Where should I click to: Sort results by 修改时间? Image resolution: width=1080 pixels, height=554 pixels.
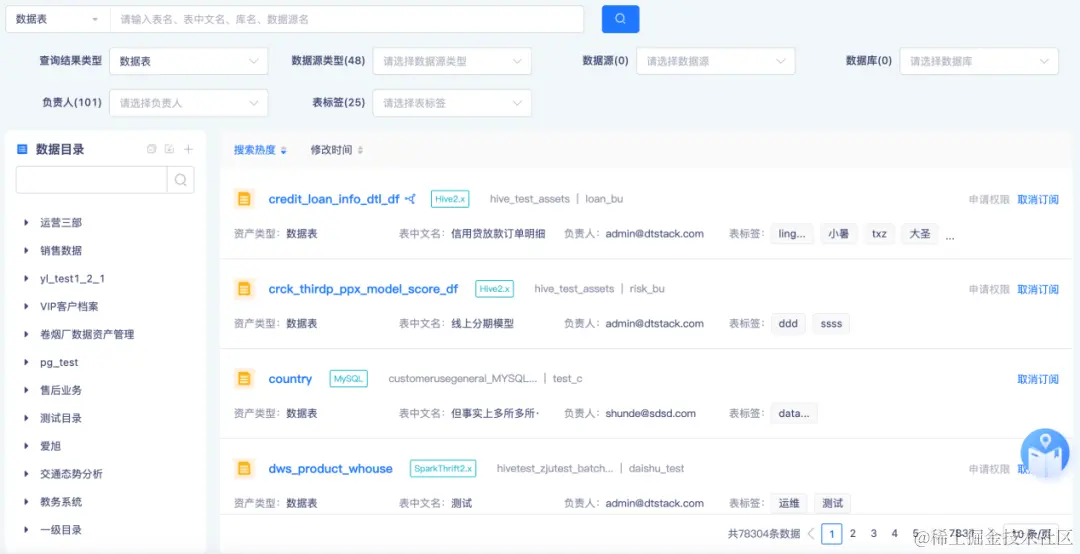[x=337, y=150]
